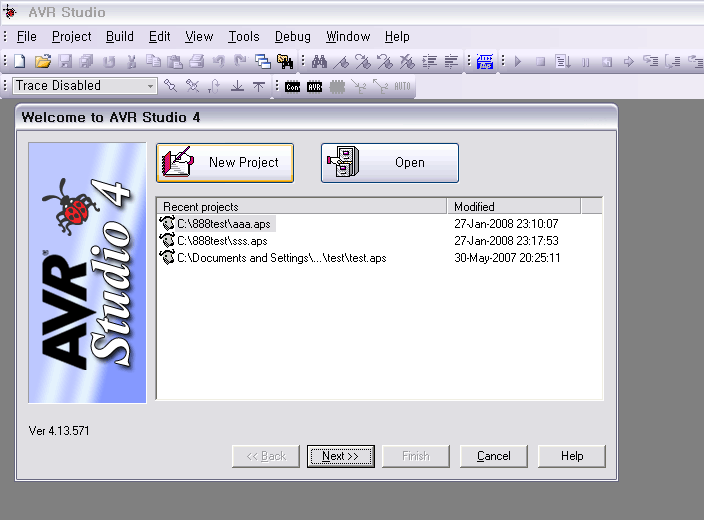
Task: Click the Show Next Statement arrow icon
Action: coord(629,62)
